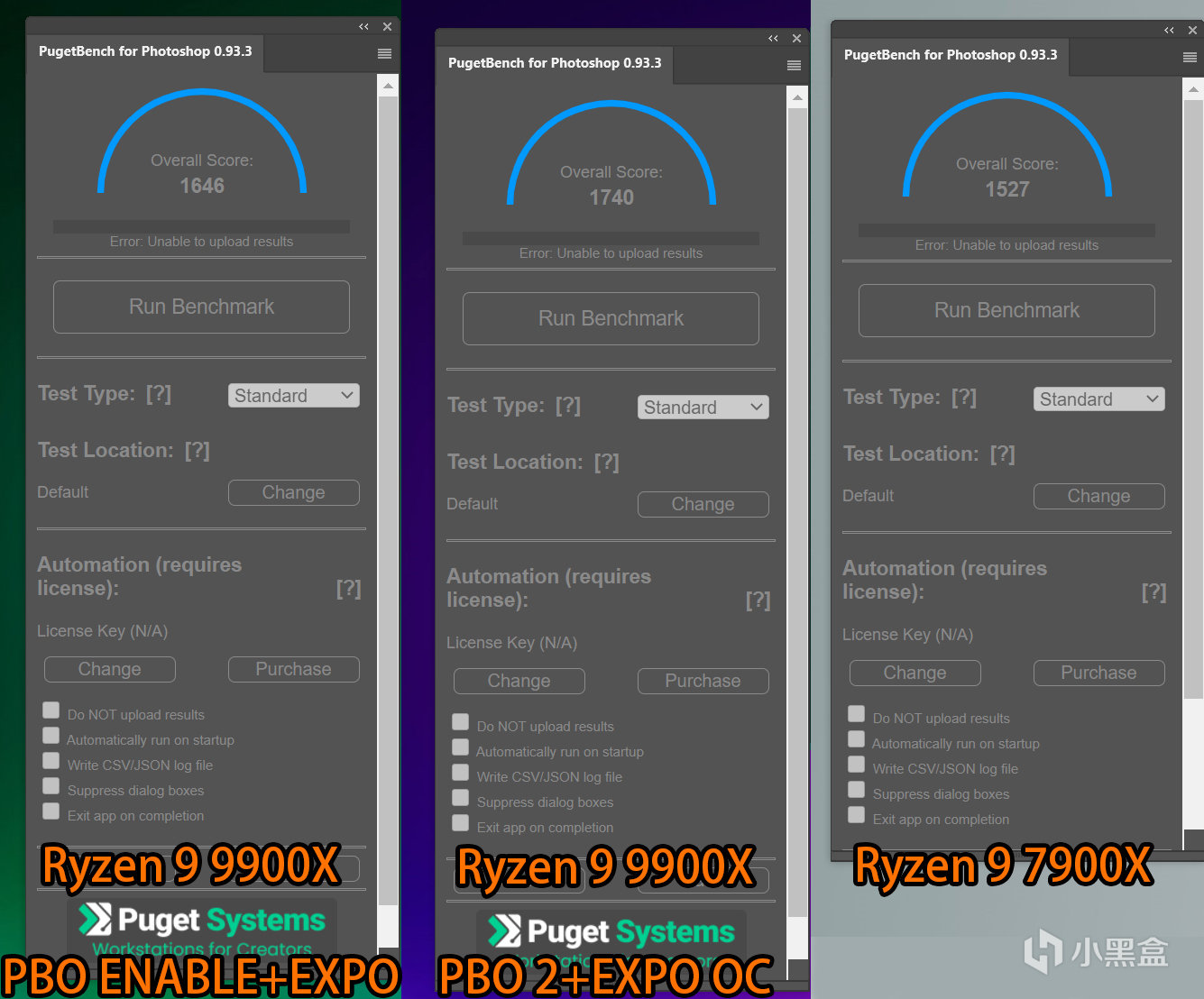
Task: Toggle Write CSV/JSON log file in 1527-score panel
Action: click(857, 765)
